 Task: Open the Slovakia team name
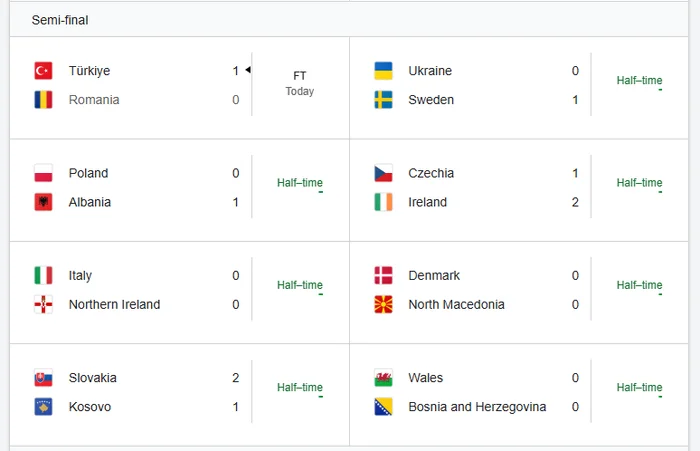click(x=92, y=378)
